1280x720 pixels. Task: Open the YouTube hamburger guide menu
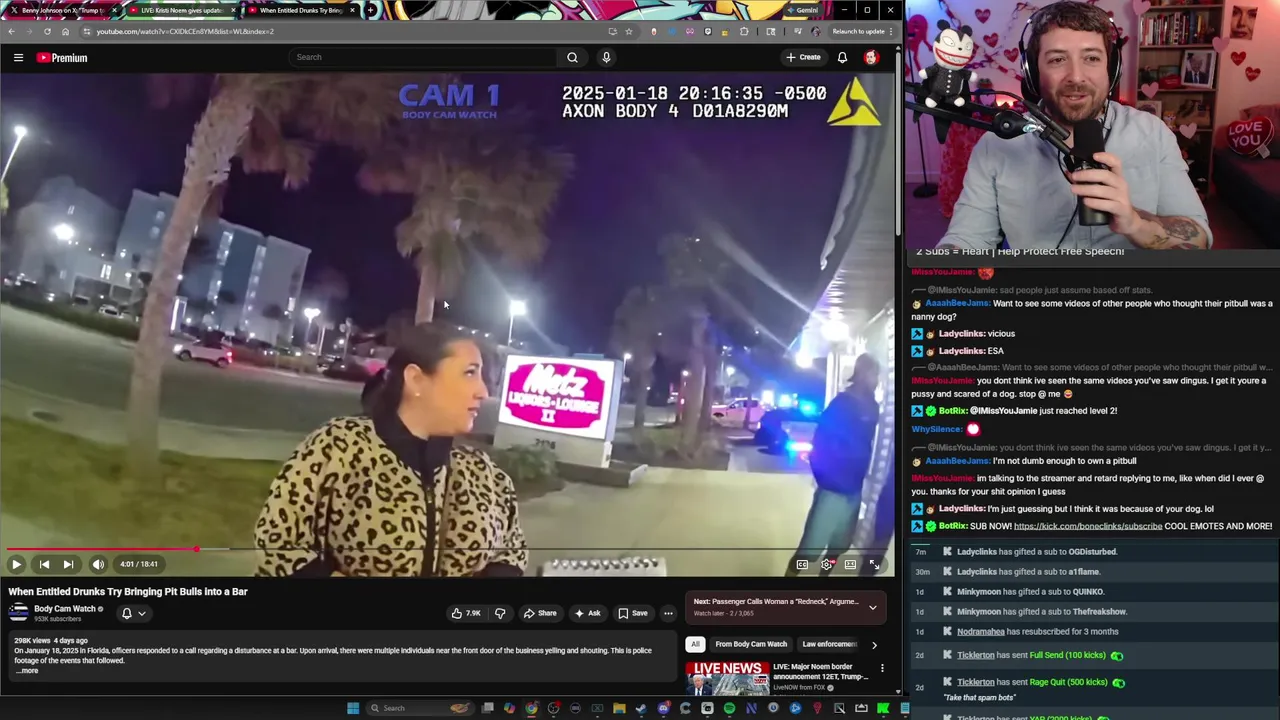click(18, 58)
